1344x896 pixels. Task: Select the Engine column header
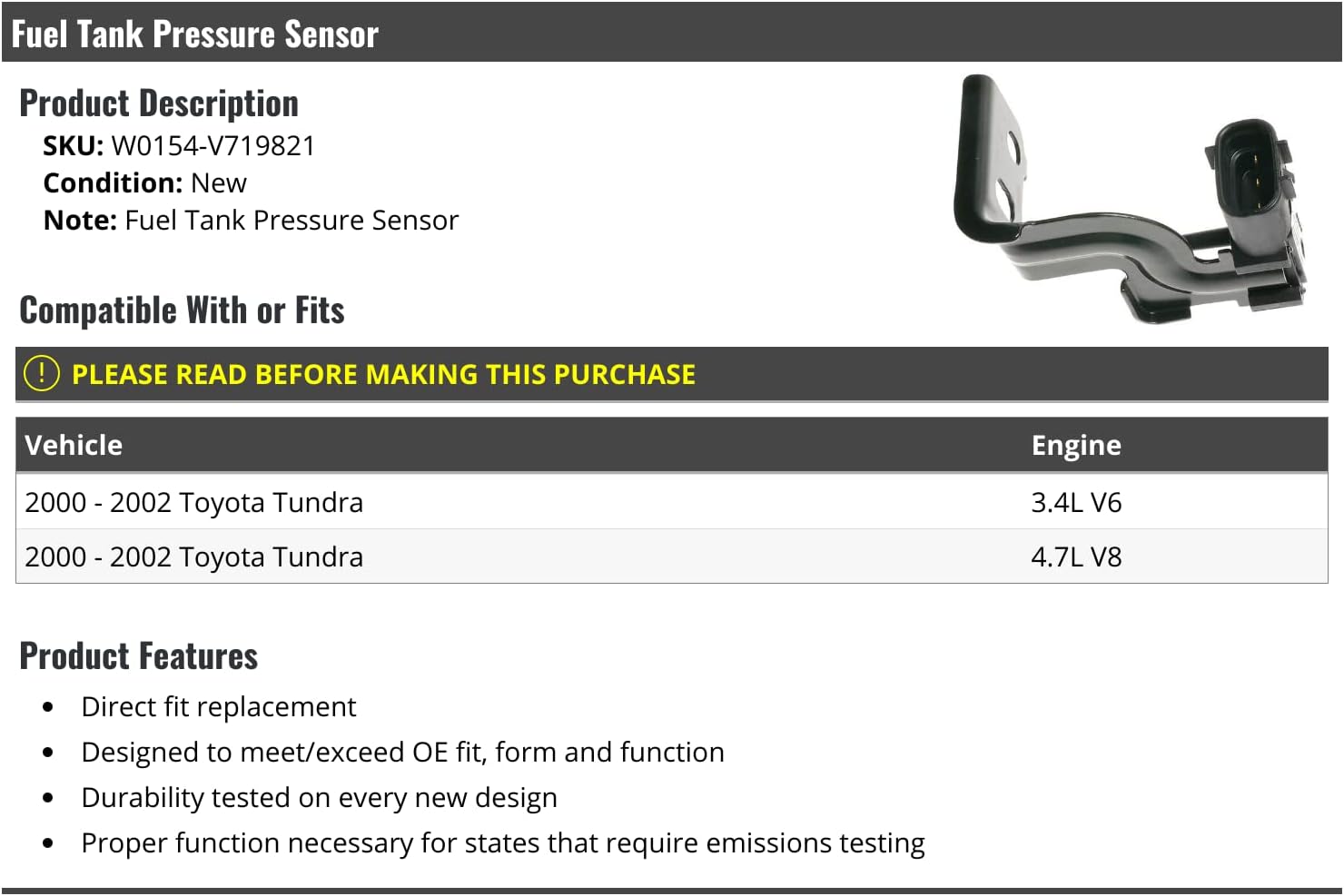[x=1075, y=446]
